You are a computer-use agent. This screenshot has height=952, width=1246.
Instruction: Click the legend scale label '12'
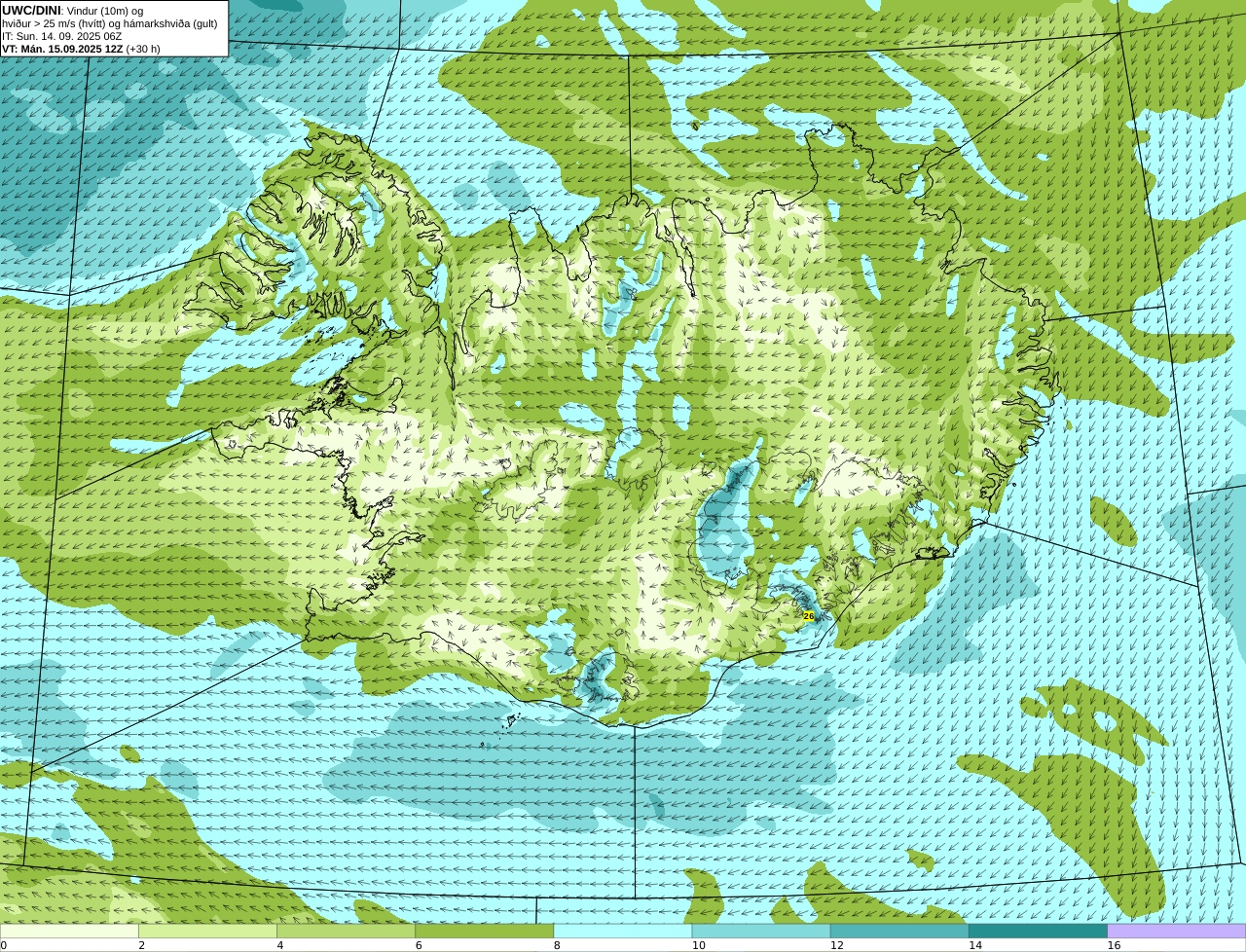point(836,945)
